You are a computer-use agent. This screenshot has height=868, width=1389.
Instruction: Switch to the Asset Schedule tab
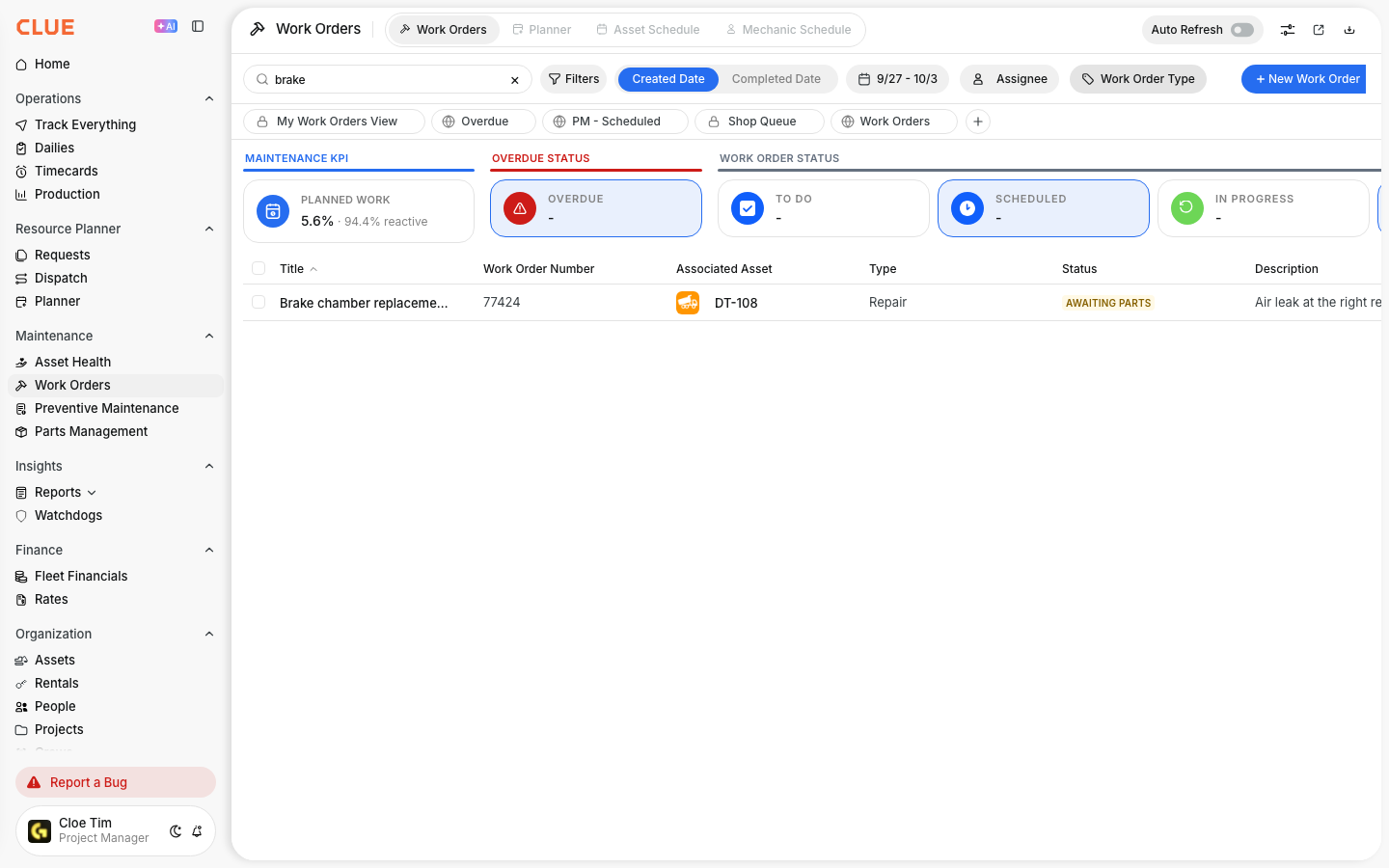click(x=648, y=30)
